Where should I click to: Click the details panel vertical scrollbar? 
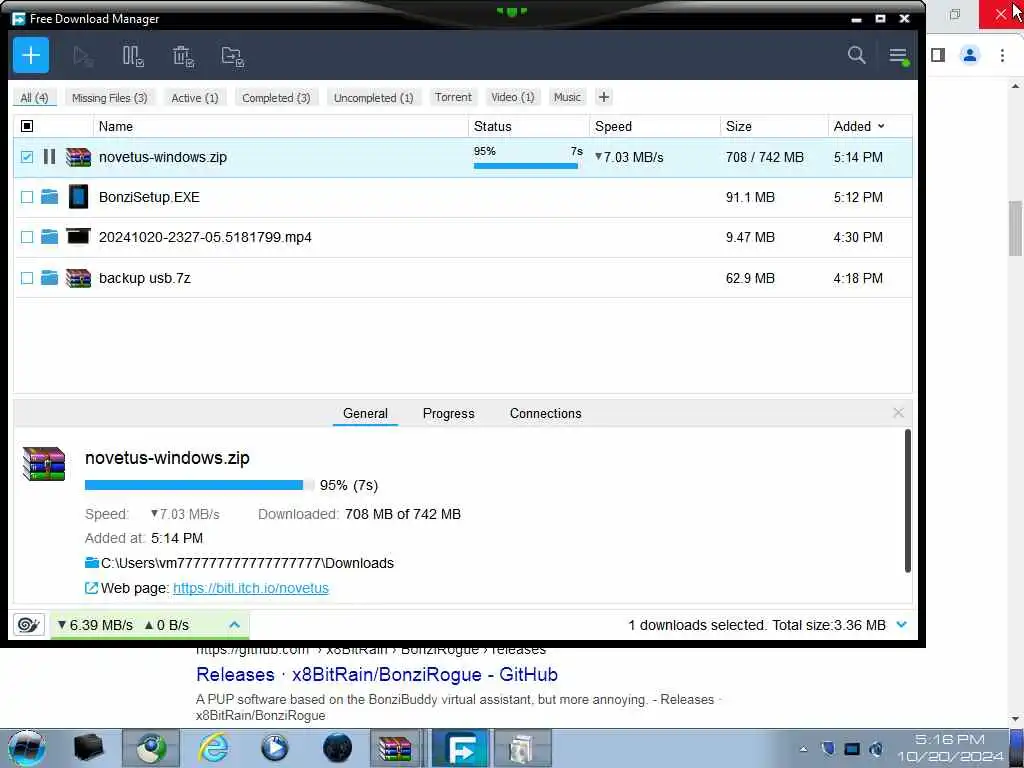click(x=907, y=501)
